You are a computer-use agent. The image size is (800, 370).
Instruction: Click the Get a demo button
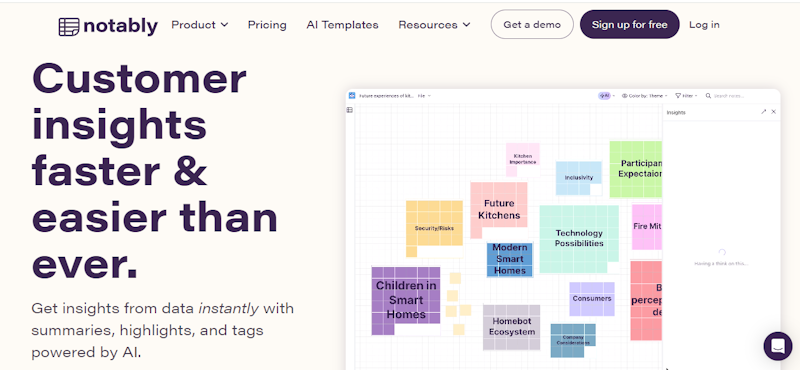tap(532, 24)
